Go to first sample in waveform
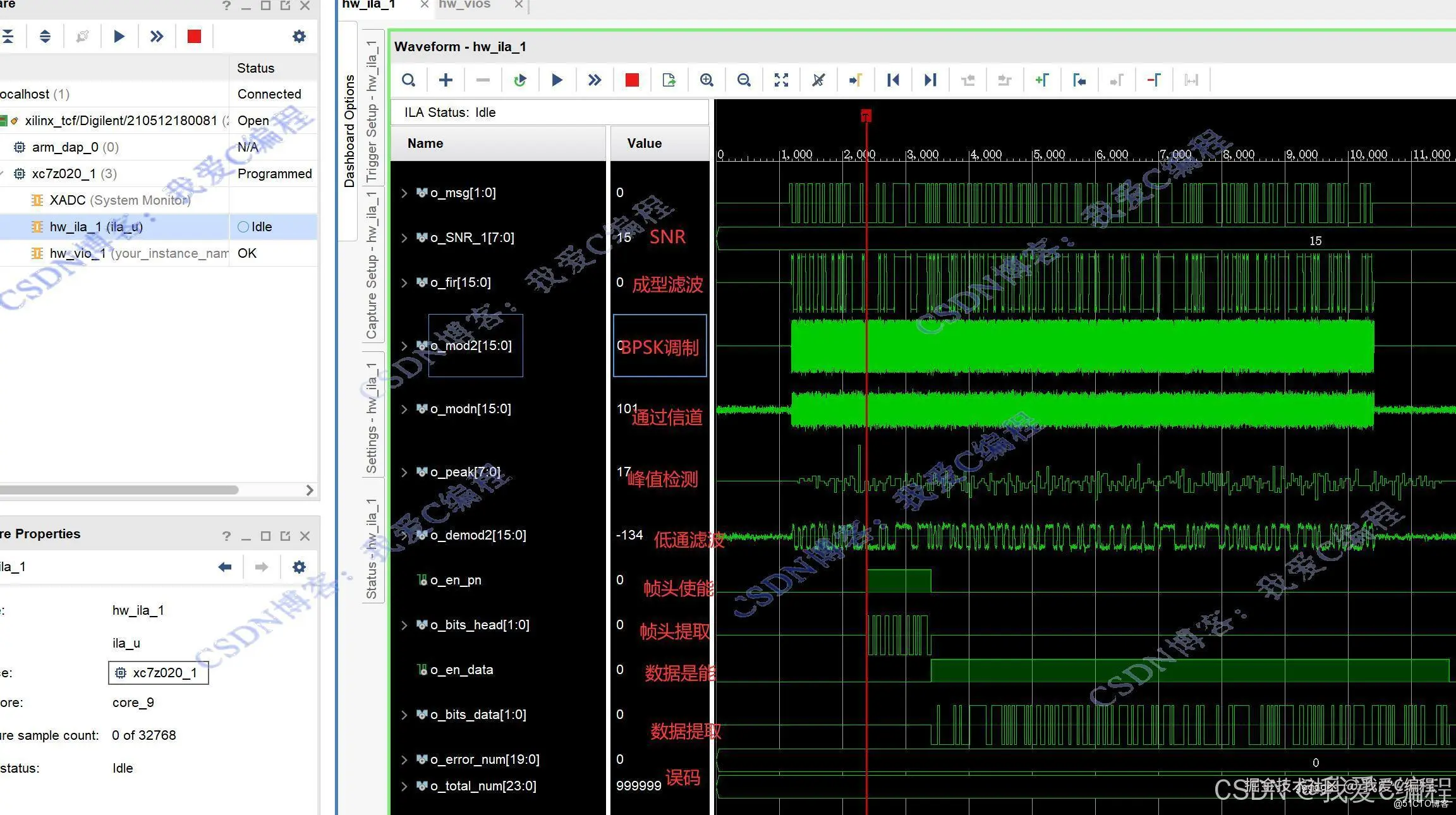Screen dimensions: 1456x815 coord(893,80)
